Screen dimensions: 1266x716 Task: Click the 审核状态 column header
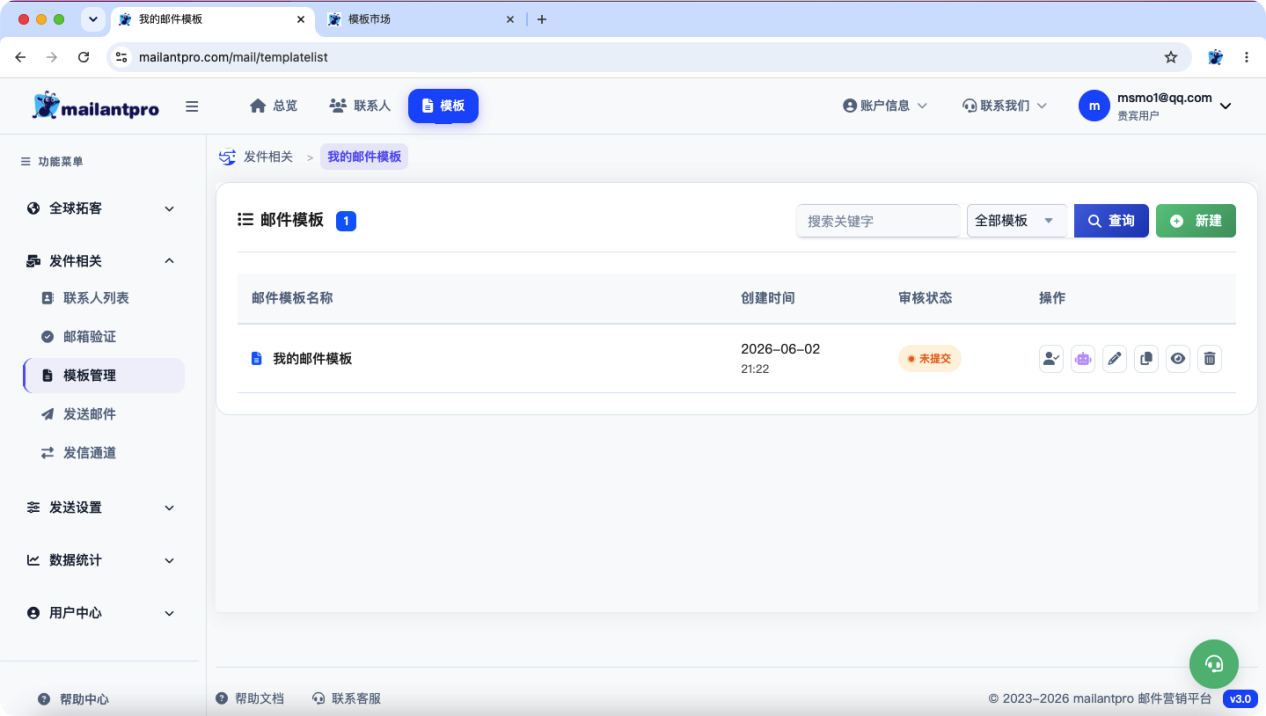tap(925, 298)
